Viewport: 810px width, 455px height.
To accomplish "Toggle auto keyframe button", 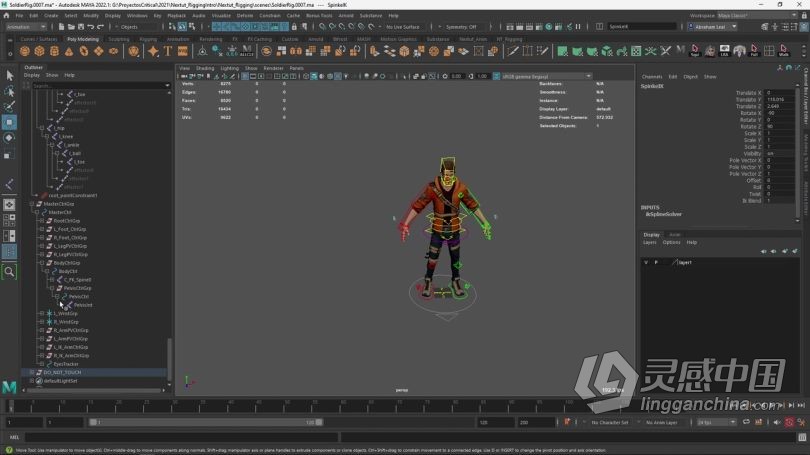I will 789,422.
